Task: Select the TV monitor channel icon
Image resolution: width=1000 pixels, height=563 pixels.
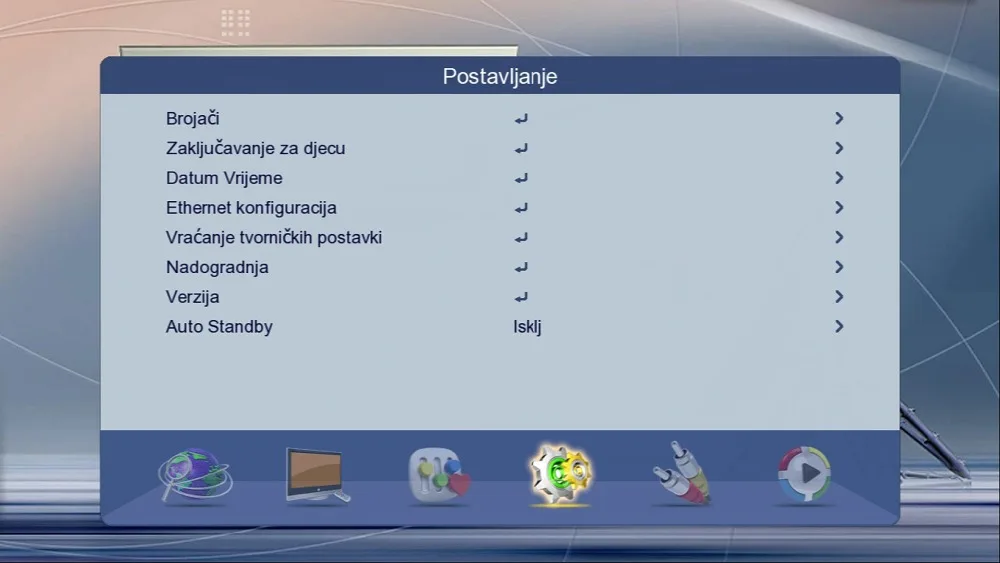Action: (x=317, y=475)
